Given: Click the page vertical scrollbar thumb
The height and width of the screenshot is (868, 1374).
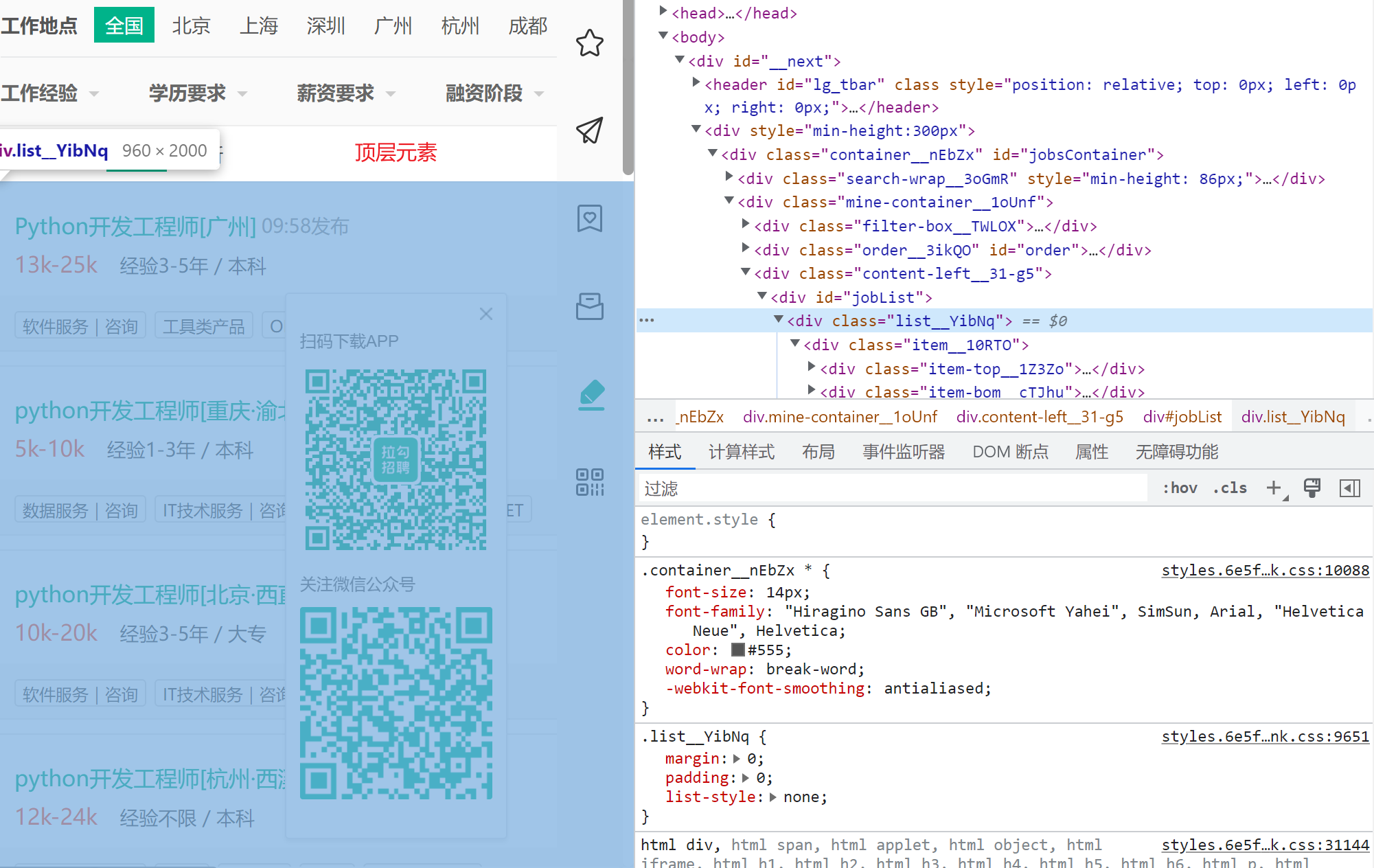Looking at the screenshot, I should coord(628,86).
